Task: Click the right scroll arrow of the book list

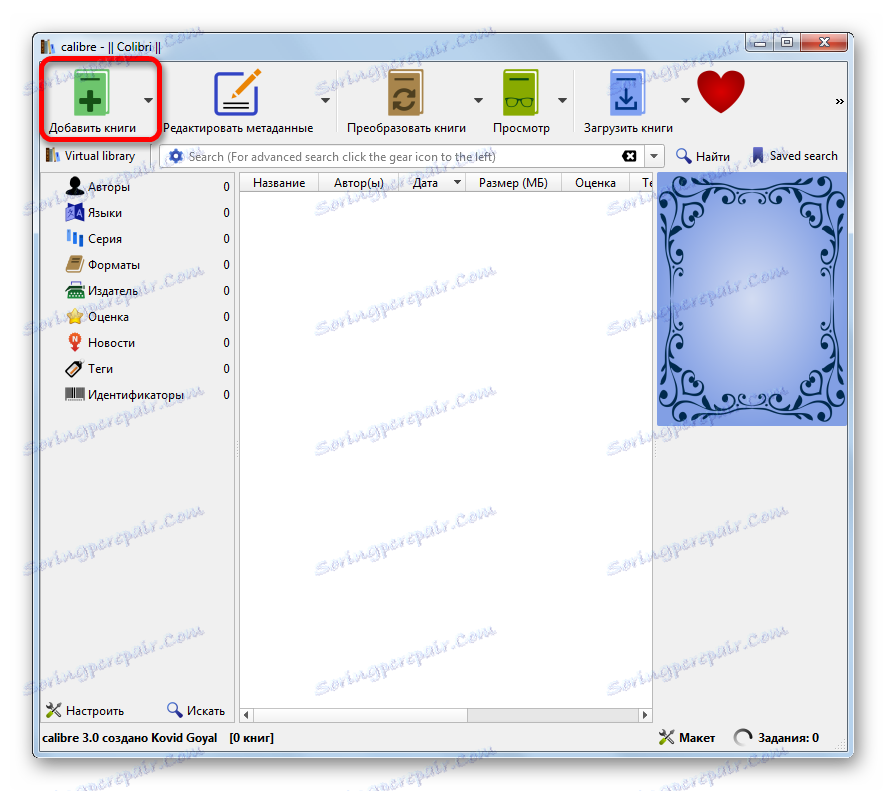Action: [x=645, y=715]
